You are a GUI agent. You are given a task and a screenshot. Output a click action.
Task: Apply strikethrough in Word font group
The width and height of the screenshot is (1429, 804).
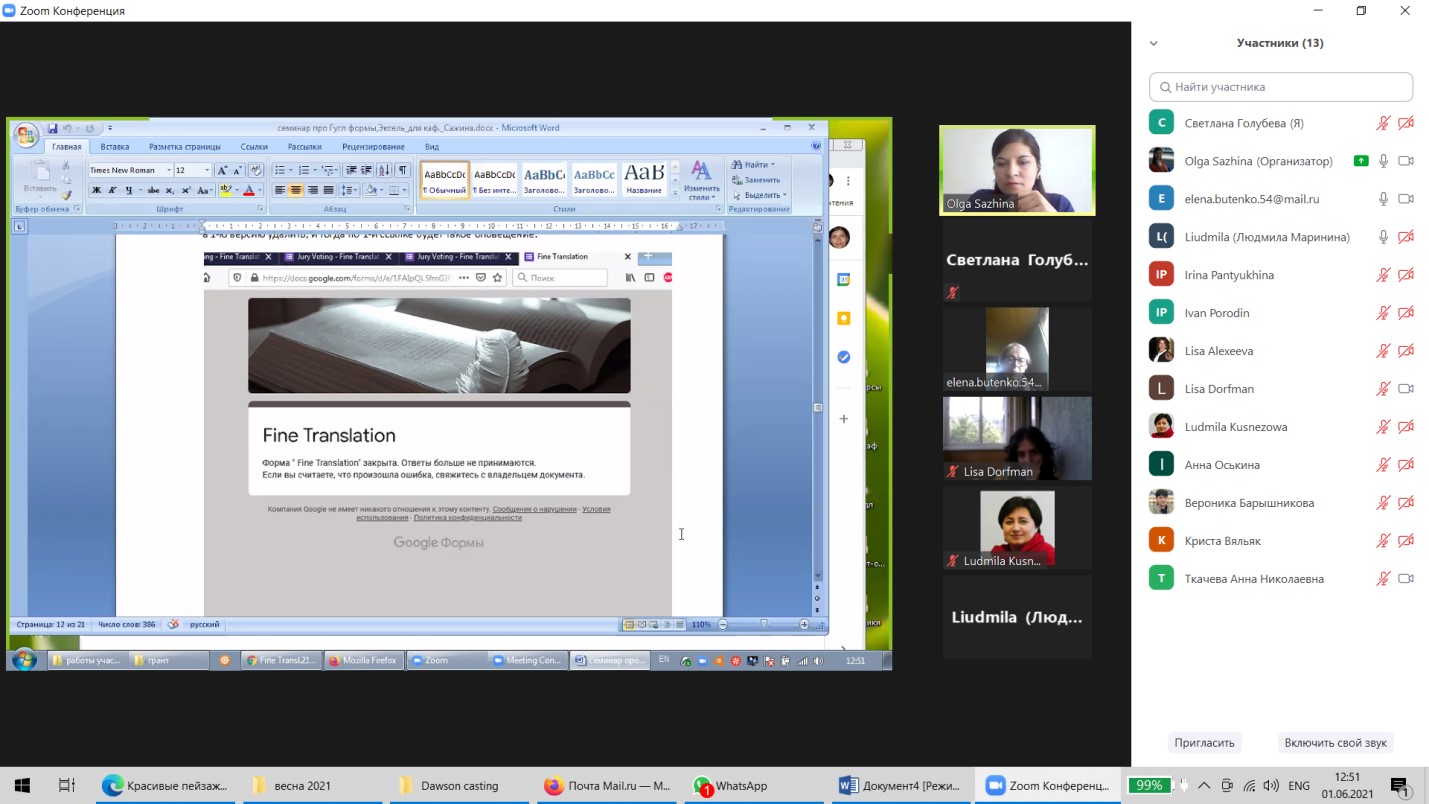click(x=153, y=190)
